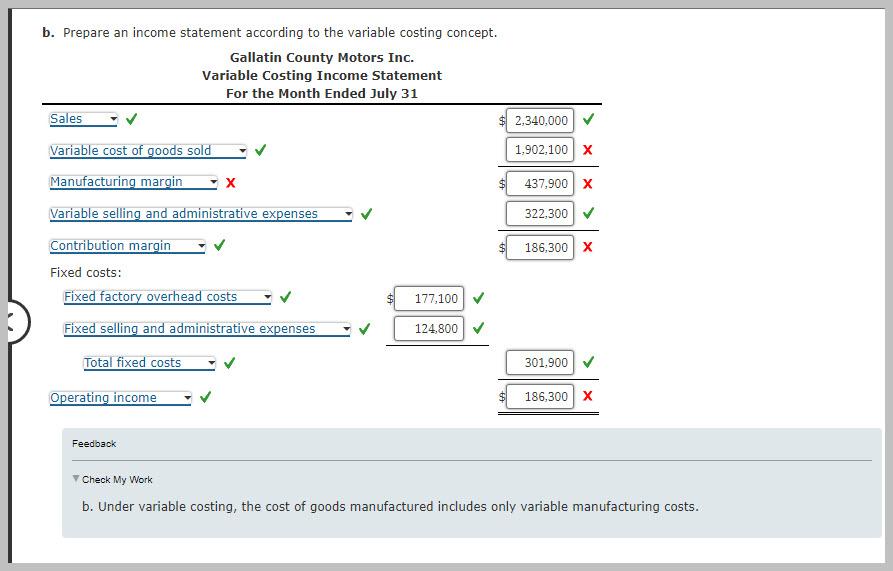The width and height of the screenshot is (893, 571).
Task: Click the 124,800 amount field
Action: [x=429, y=328]
